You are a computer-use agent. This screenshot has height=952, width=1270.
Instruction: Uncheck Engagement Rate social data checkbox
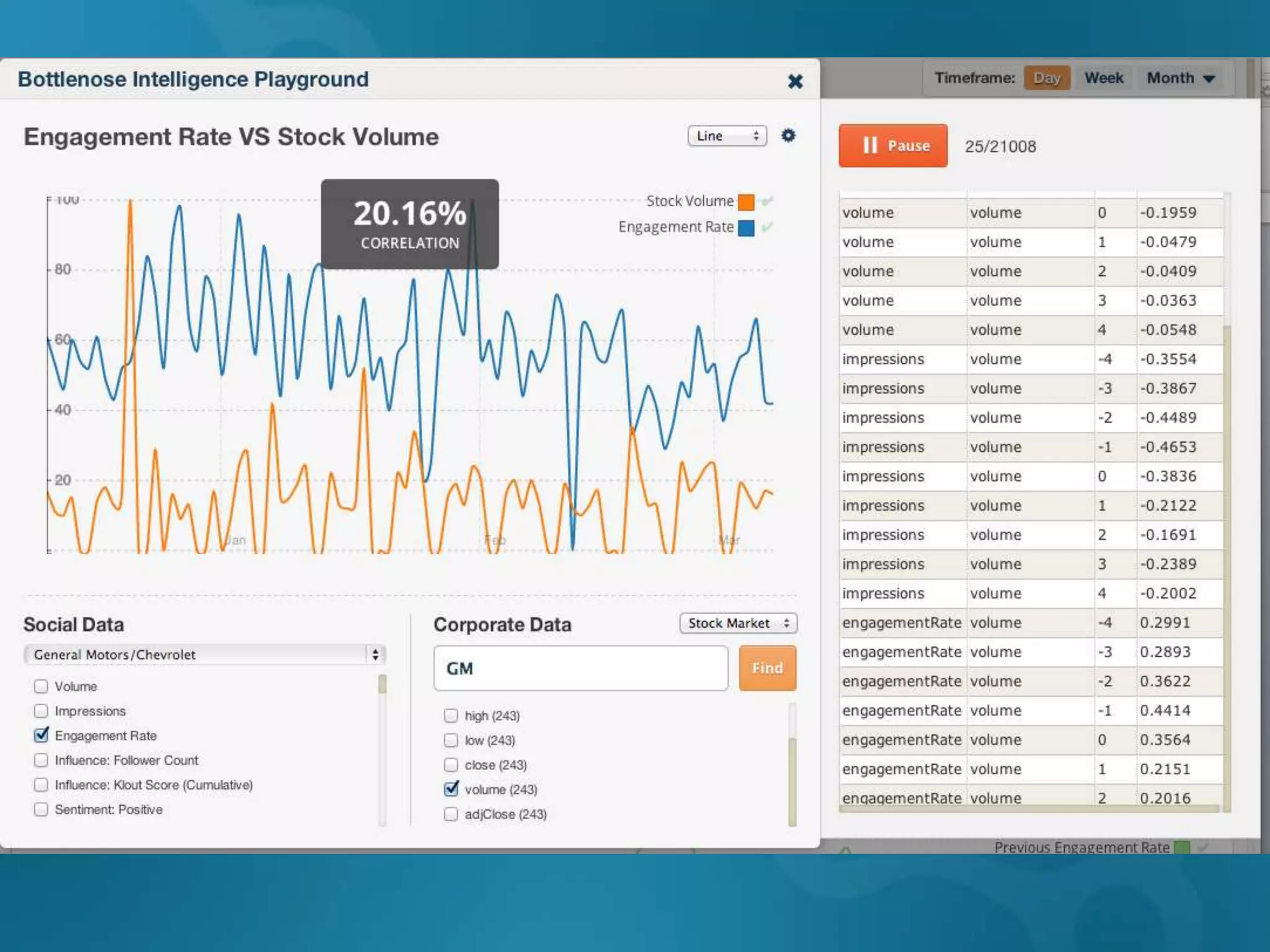tap(41, 735)
